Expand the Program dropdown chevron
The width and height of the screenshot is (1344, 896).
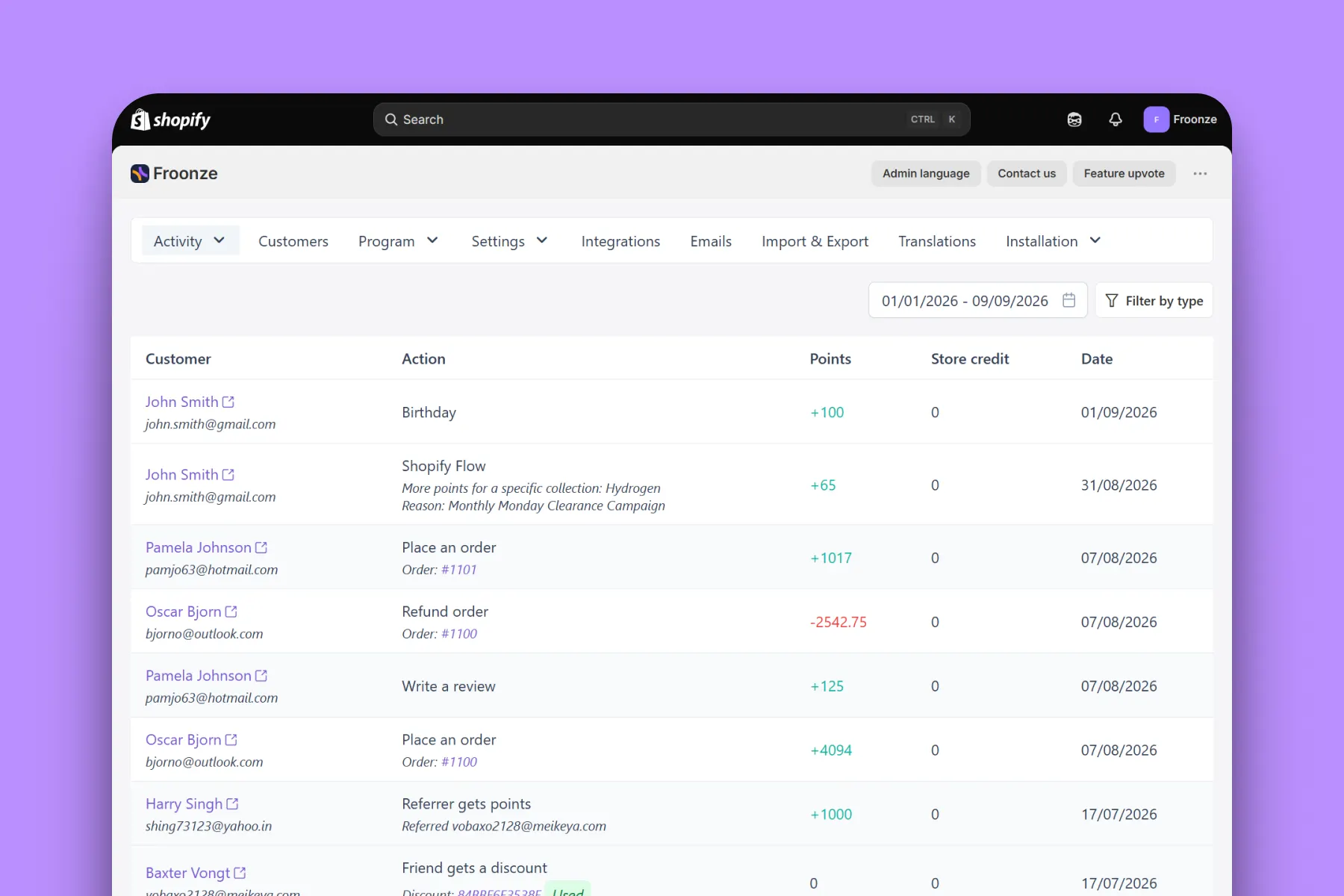[432, 240]
